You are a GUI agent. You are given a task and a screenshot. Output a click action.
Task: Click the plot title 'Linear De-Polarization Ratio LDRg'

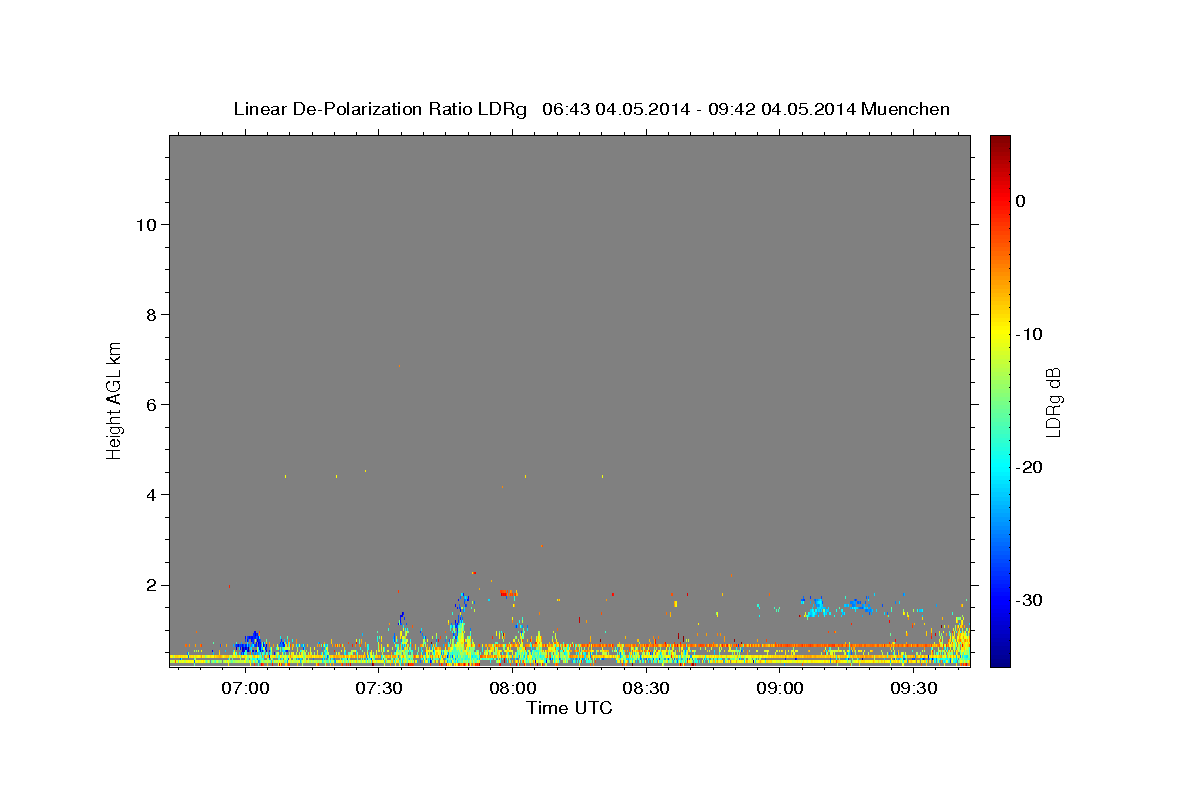click(x=380, y=109)
